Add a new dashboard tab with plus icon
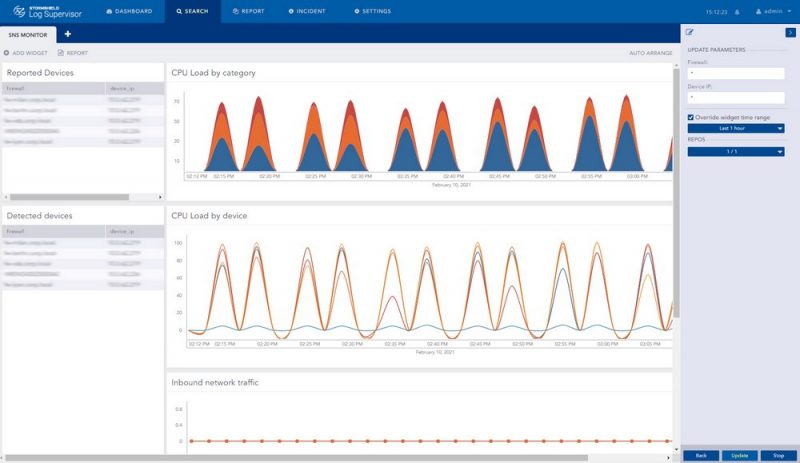Viewport: 800px width, 463px height. 68,34
